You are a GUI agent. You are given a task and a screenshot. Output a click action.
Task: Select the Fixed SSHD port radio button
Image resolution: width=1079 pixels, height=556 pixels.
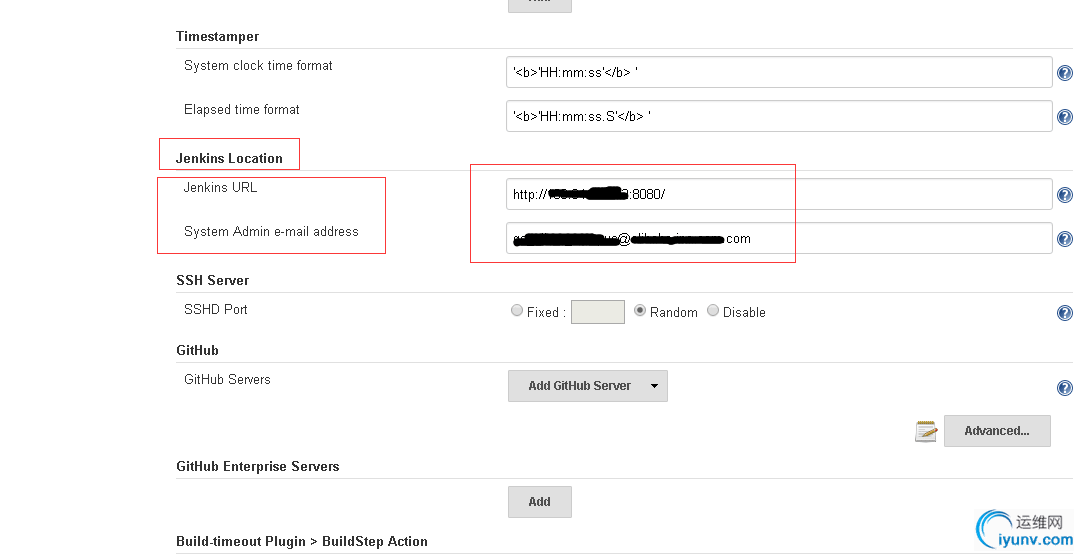point(517,311)
